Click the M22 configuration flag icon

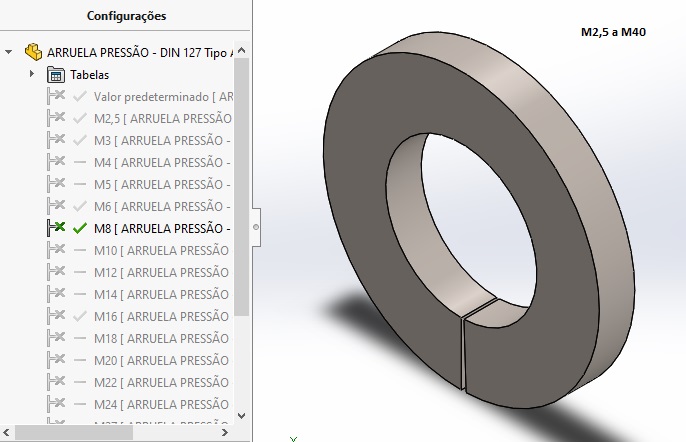tap(56, 382)
